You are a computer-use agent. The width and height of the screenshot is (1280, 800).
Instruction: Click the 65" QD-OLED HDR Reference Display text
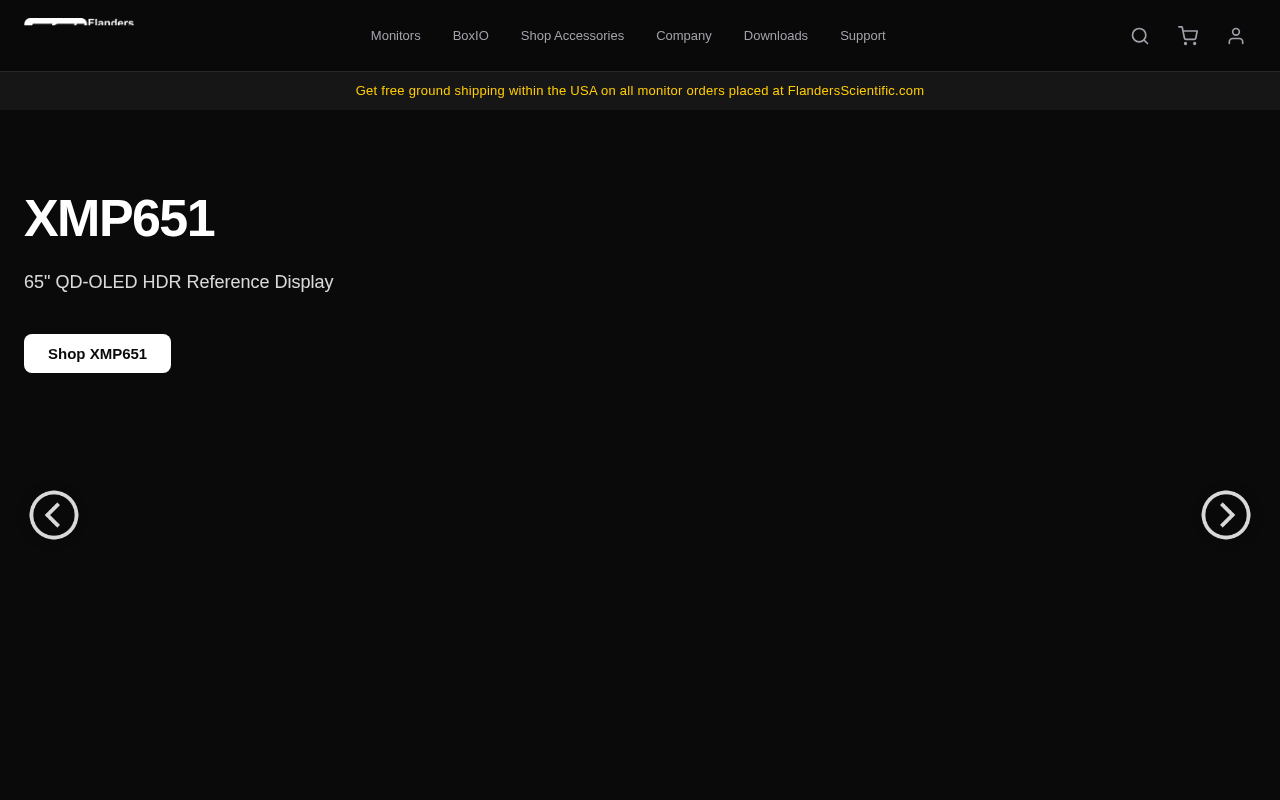(179, 282)
